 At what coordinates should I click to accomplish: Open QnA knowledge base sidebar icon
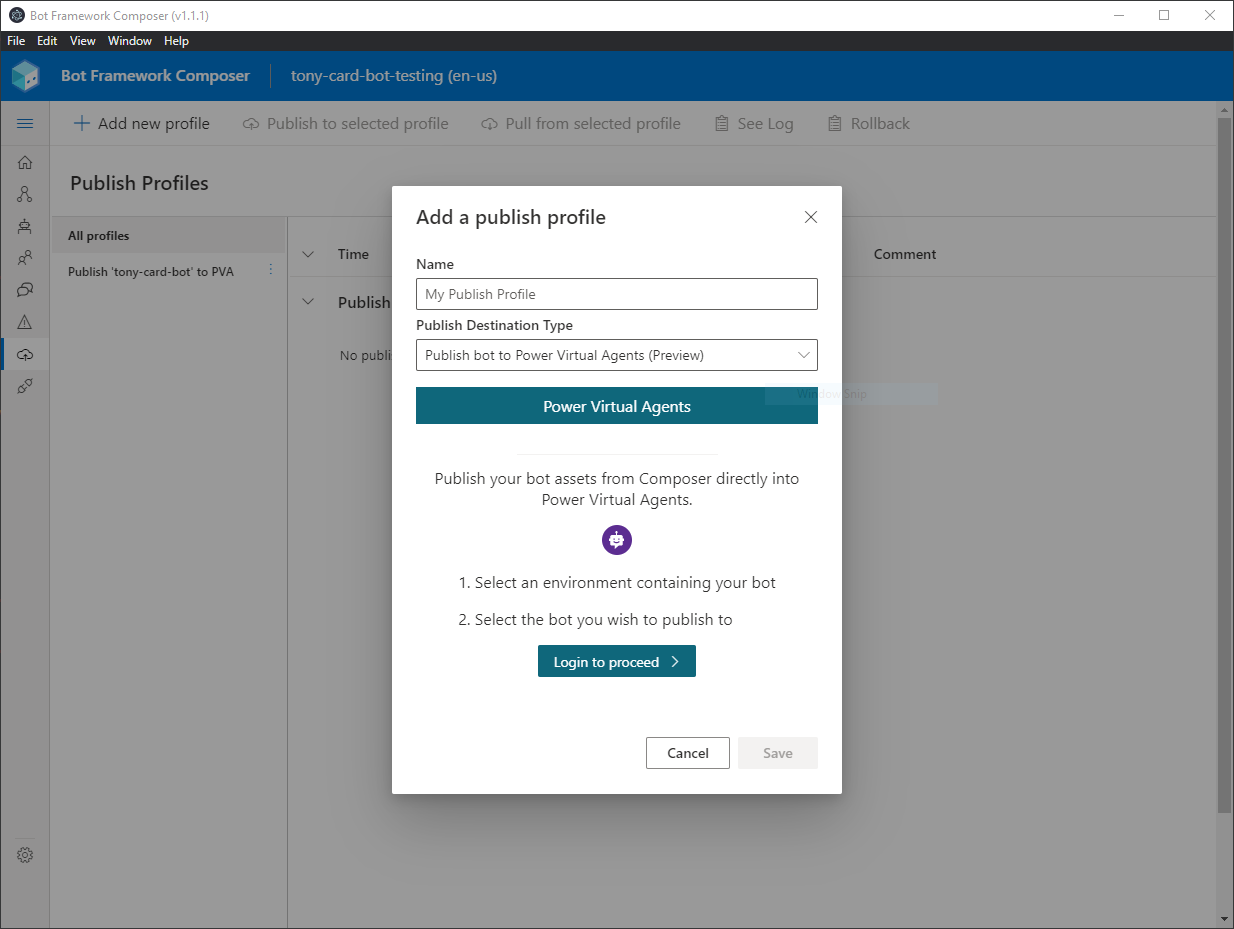(x=25, y=290)
